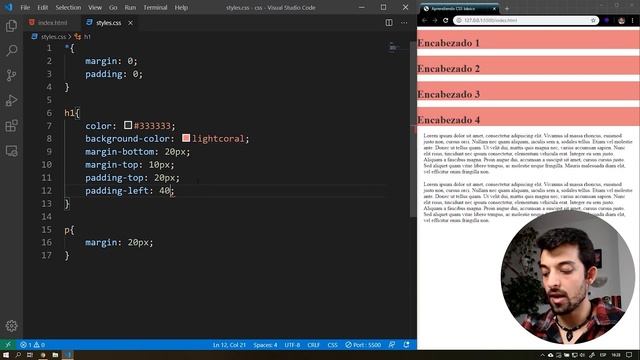This screenshot has width=640, height=360.
Task: Open the browser three-dot menu
Action: [x=633, y=20]
